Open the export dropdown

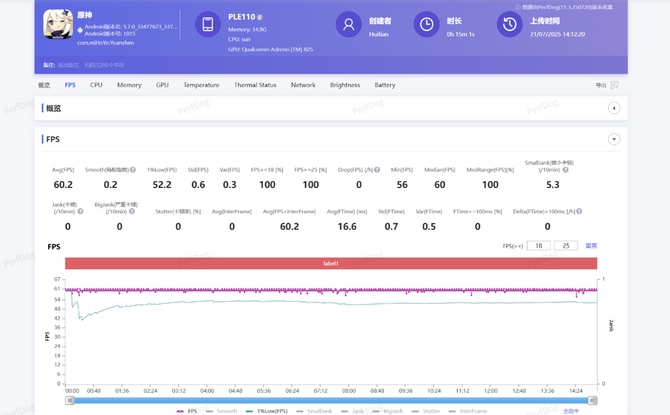[603, 85]
